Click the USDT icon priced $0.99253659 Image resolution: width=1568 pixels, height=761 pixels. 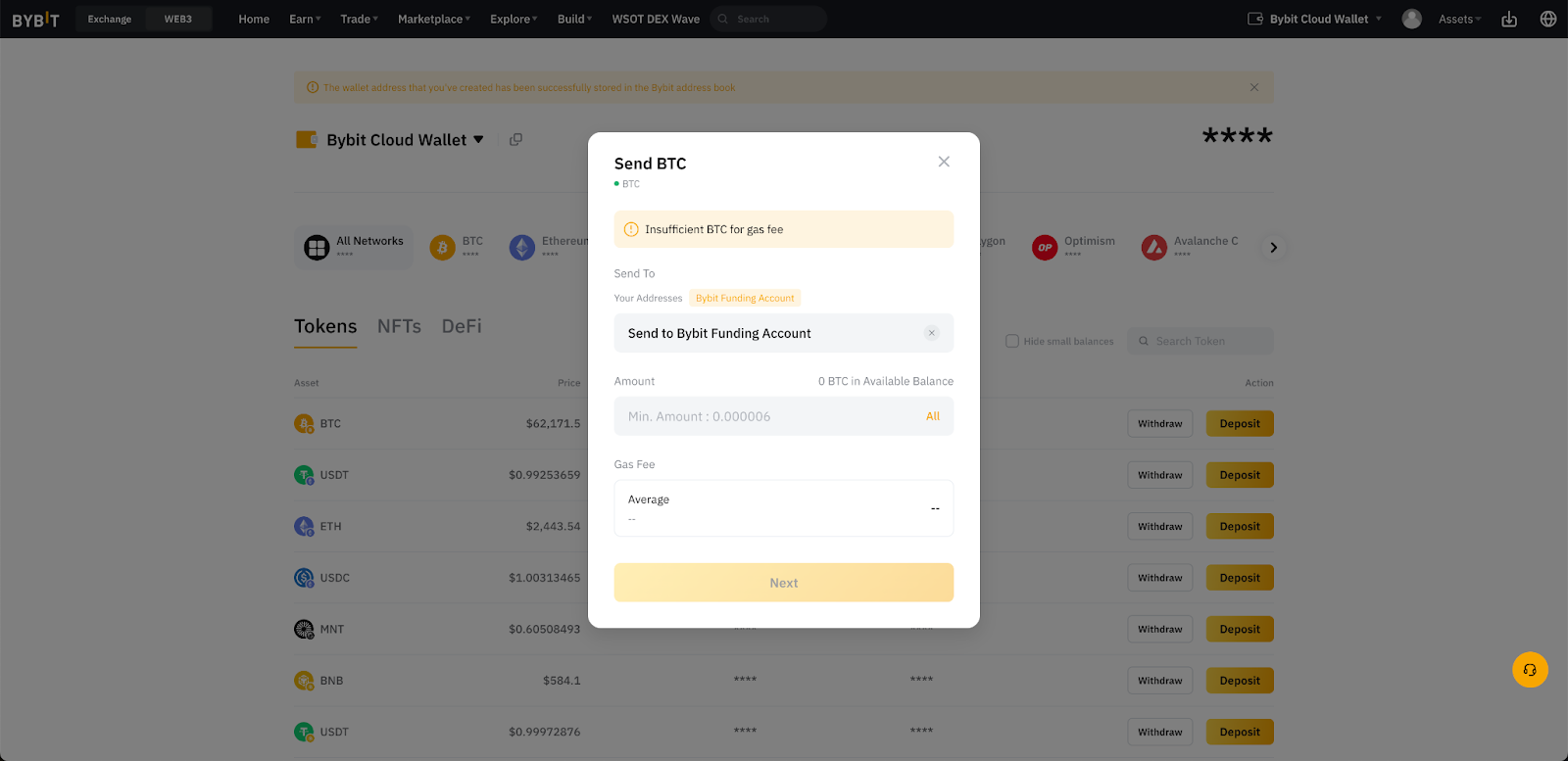pyautogui.click(x=304, y=475)
